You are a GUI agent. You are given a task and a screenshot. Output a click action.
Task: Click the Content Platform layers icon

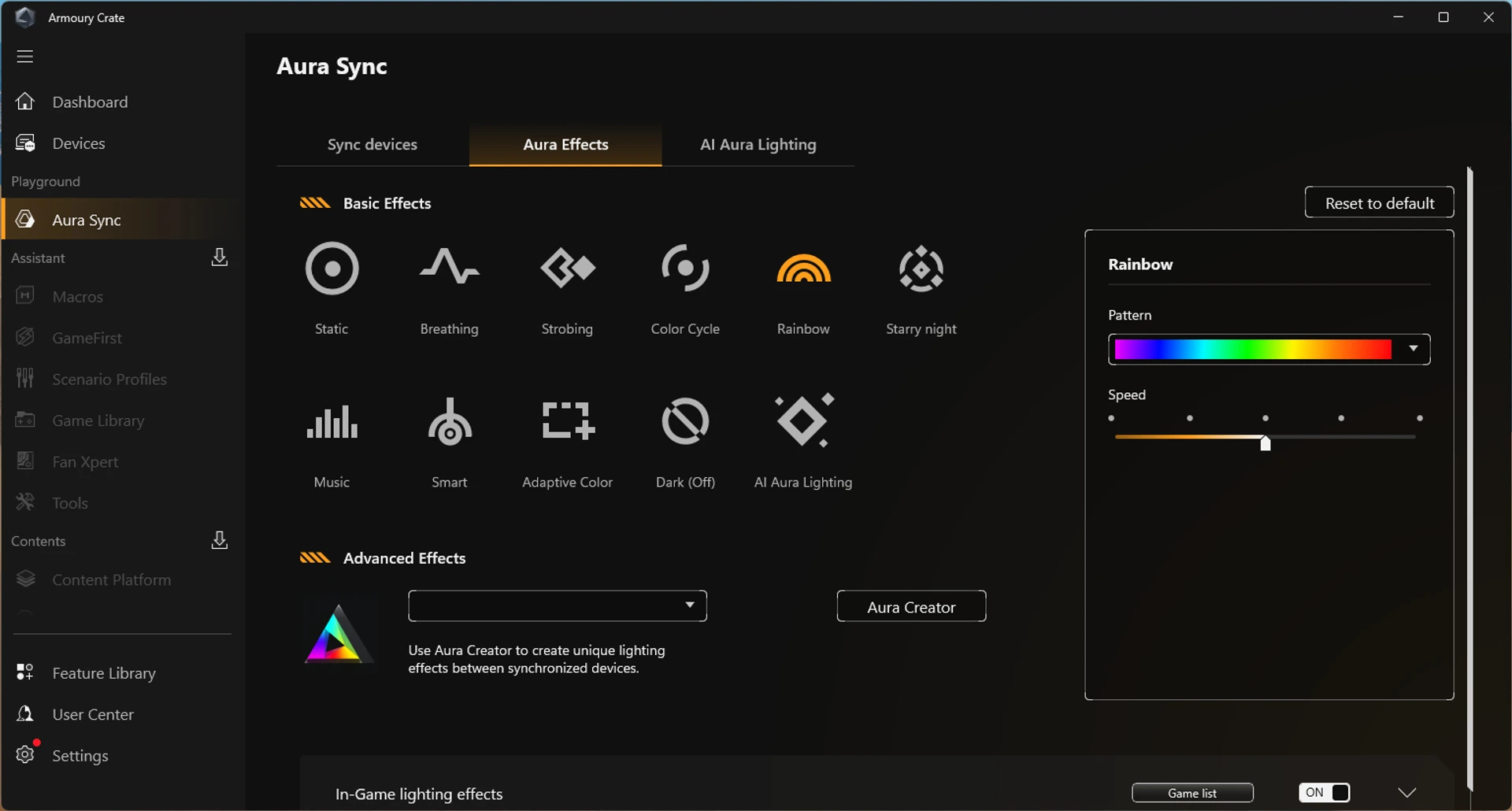(25, 579)
